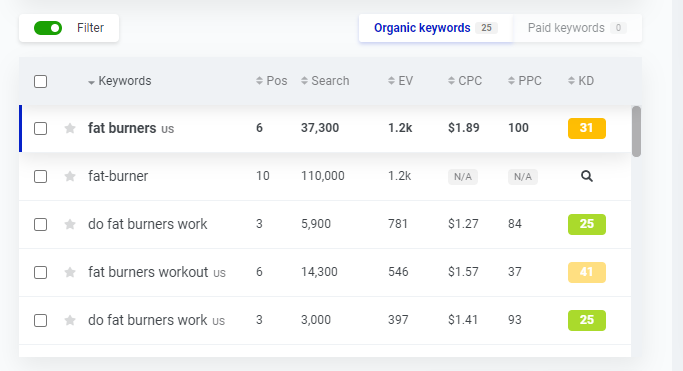Click the magnifier icon in fat-burner row

pos(587,176)
